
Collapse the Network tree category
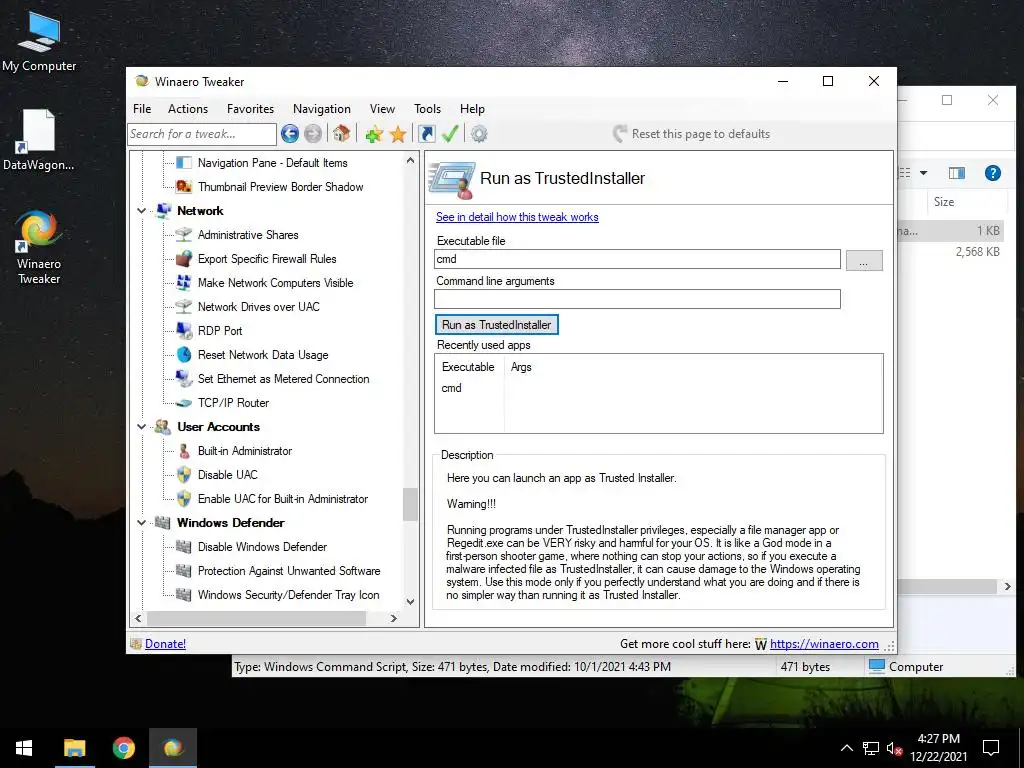(x=141, y=211)
